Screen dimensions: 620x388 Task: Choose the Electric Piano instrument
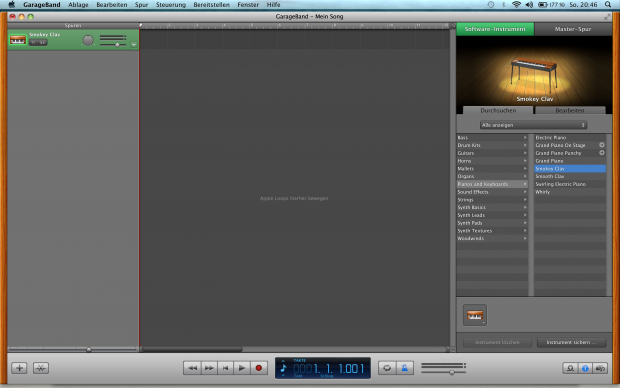(x=570, y=138)
